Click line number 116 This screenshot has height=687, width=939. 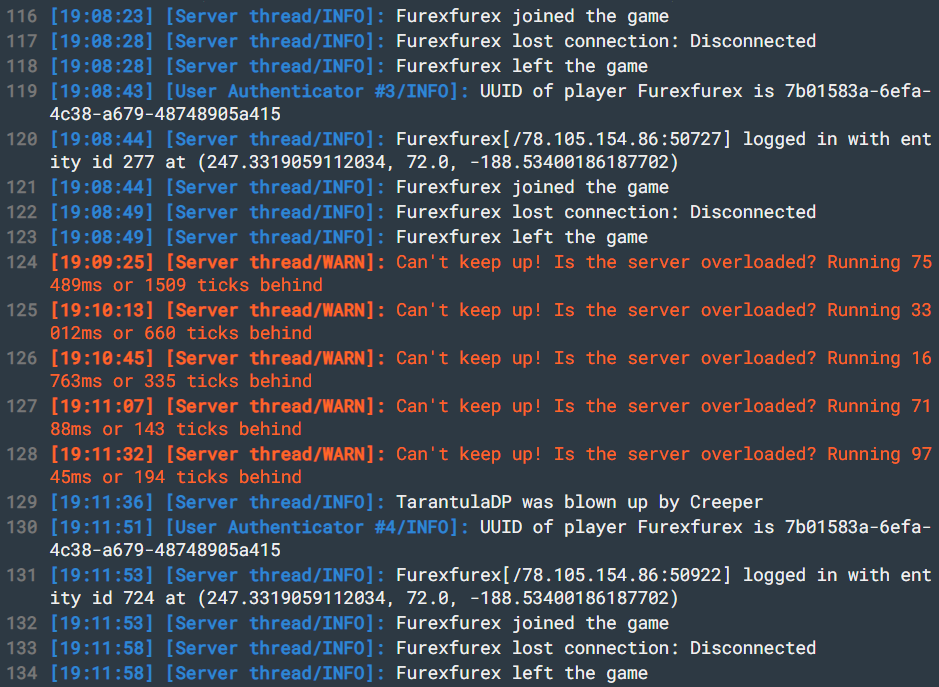[x=22, y=16]
